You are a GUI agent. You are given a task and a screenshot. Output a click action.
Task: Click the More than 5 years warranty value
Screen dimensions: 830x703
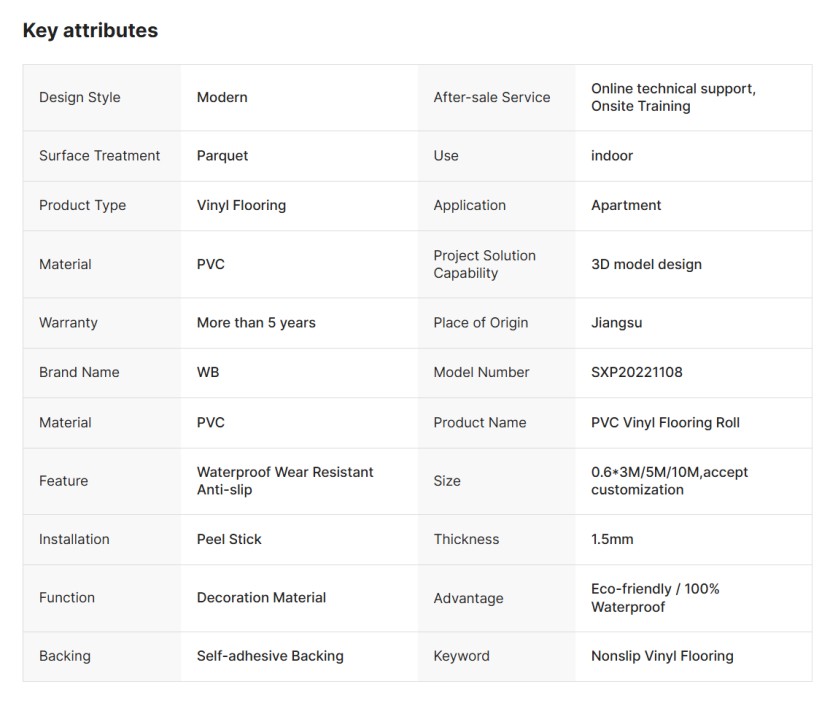coord(256,322)
